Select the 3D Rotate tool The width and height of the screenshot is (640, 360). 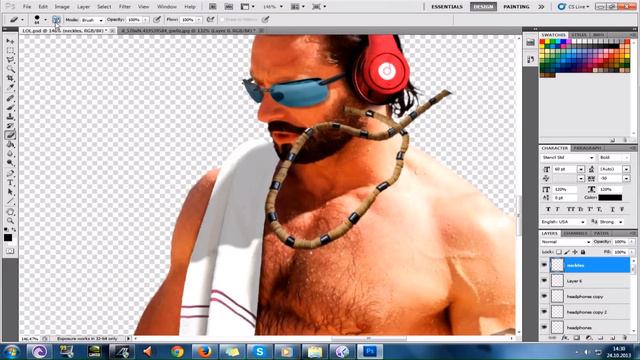point(10,212)
